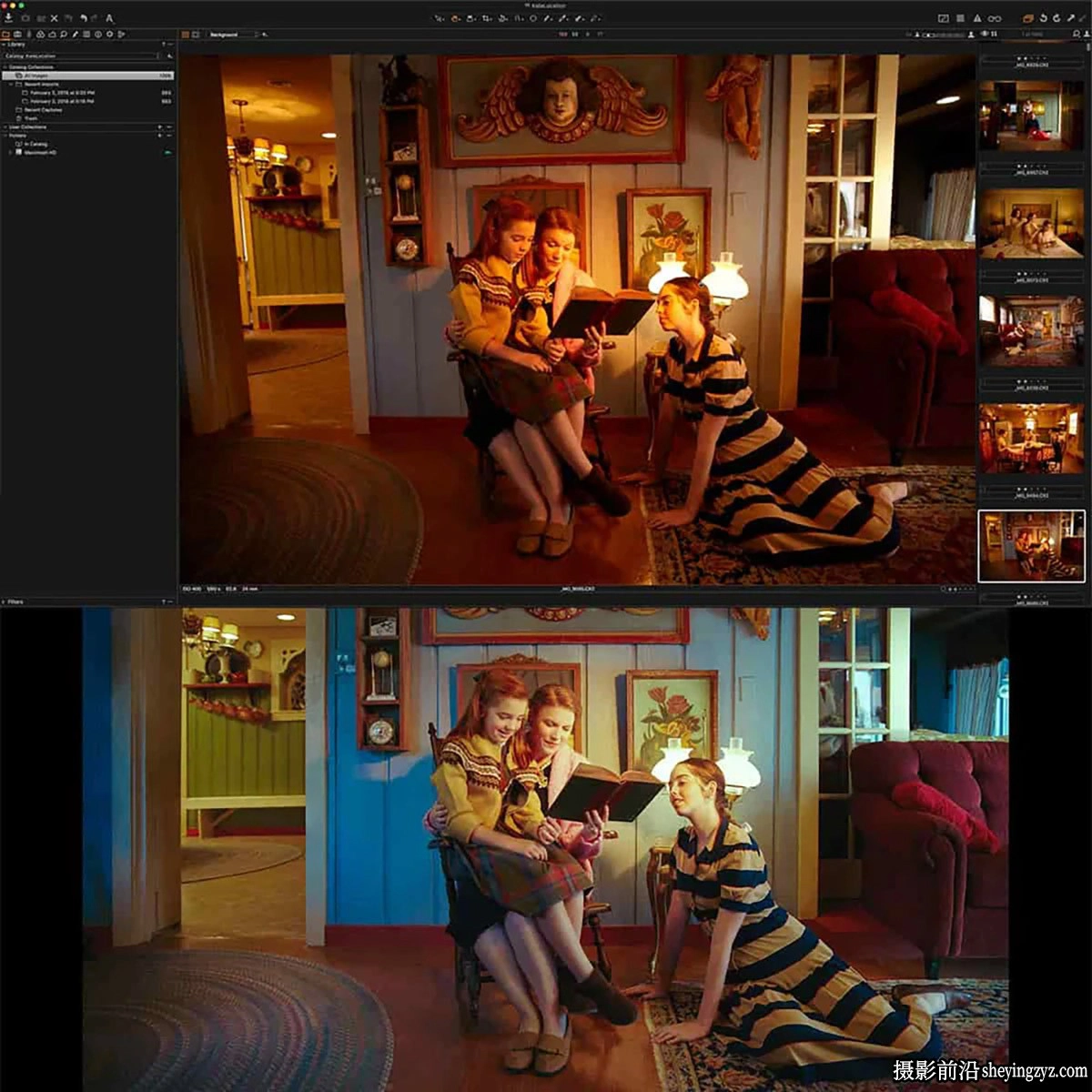Adjust the browser thumbnail zoom slider

pos(943,35)
